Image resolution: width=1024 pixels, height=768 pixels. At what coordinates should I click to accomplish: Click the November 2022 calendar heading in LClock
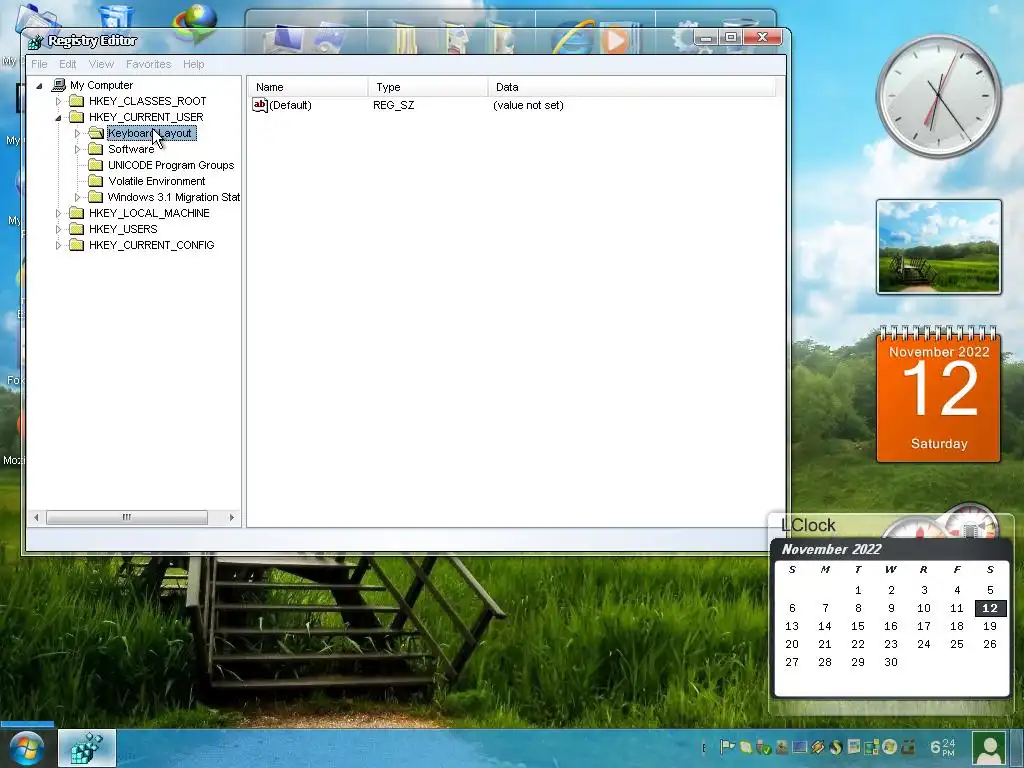[831, 549]
